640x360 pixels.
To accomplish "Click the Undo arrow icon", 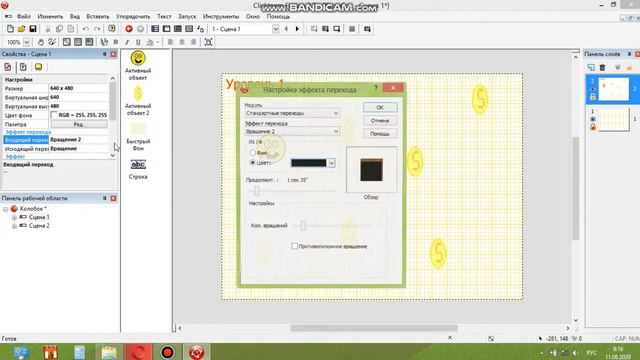I will point(85,29).
